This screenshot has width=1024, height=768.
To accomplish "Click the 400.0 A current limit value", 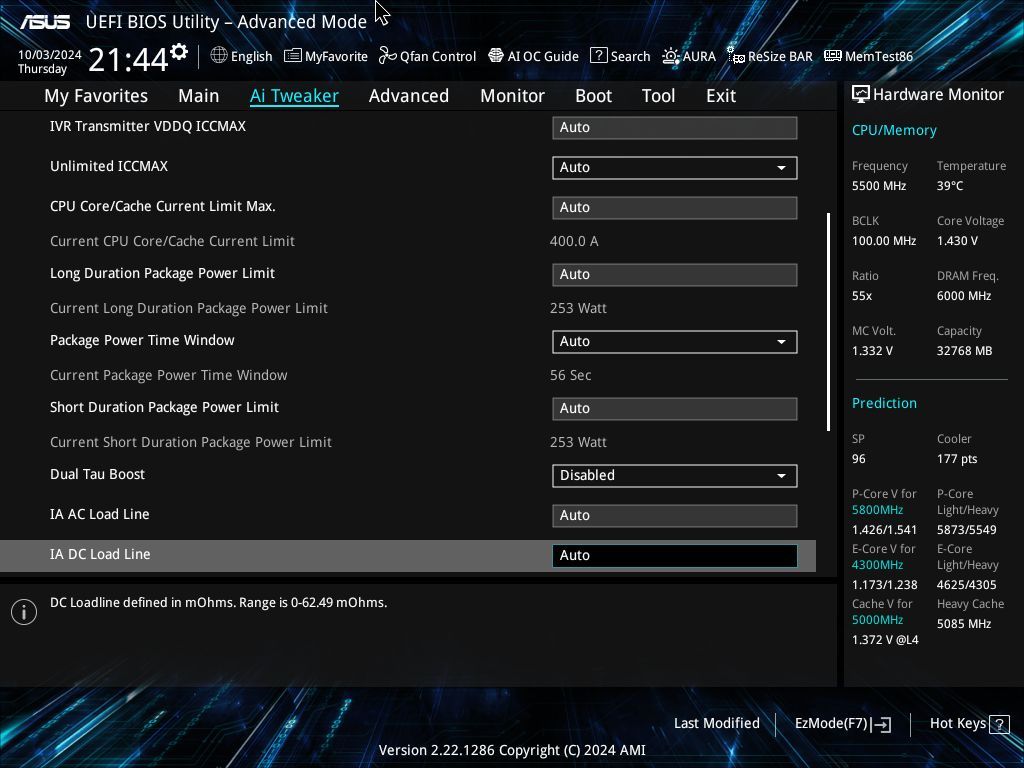I will (574, 241).
